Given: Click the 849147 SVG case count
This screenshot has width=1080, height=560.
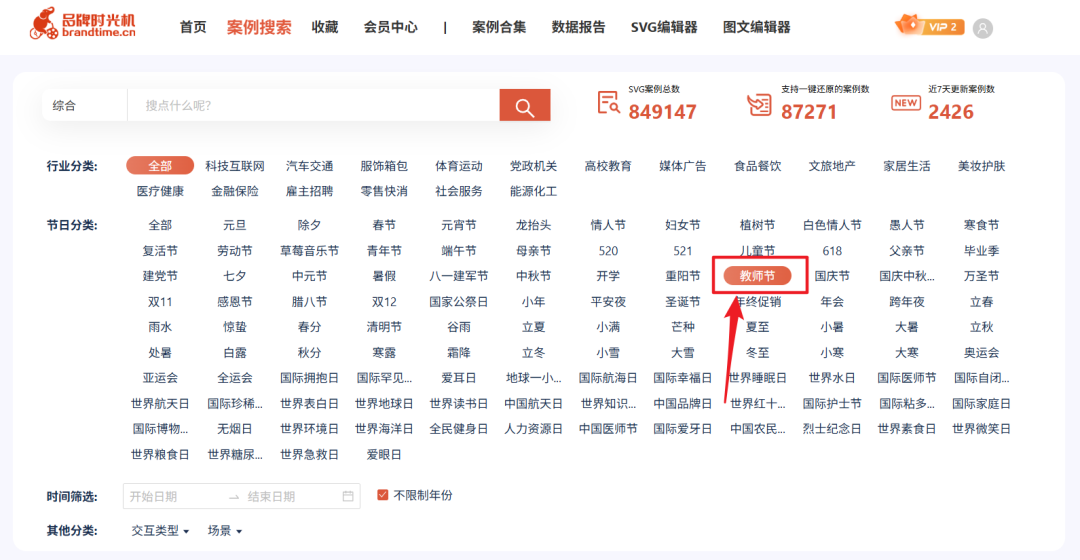Looking at the screenshot, I should click(x=663, y=112).
